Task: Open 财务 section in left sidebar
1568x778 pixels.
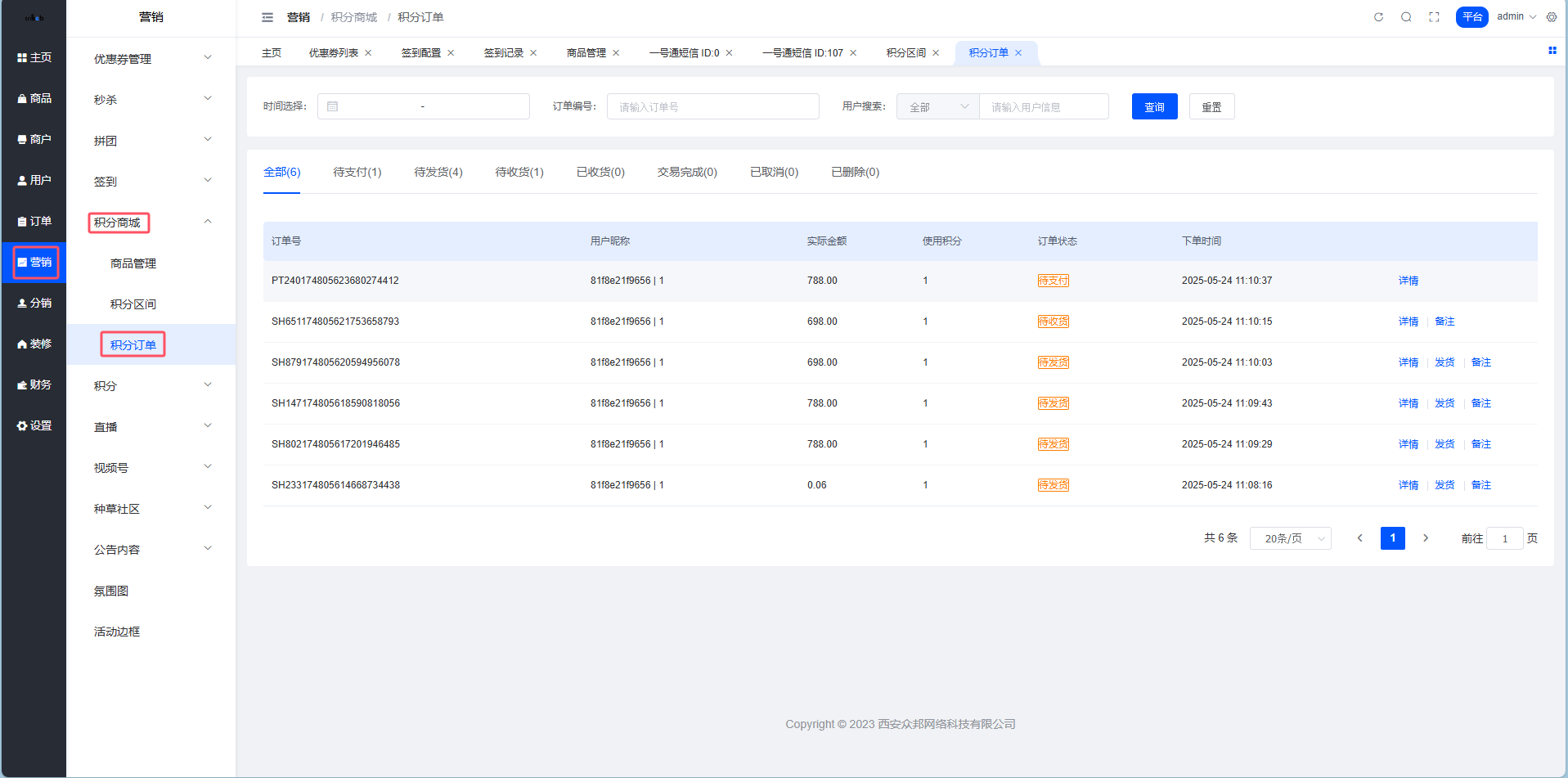Action: [x=34, y=385]
